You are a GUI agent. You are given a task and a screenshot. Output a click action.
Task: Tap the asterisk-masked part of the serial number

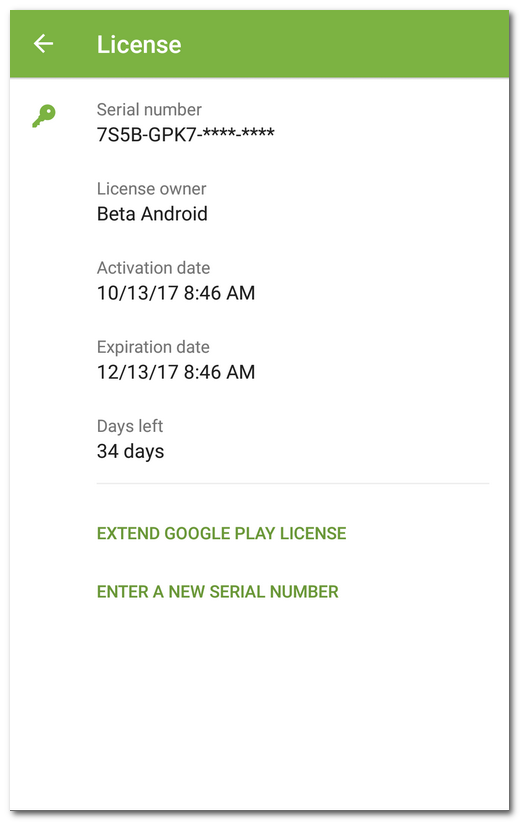[239, 134]
